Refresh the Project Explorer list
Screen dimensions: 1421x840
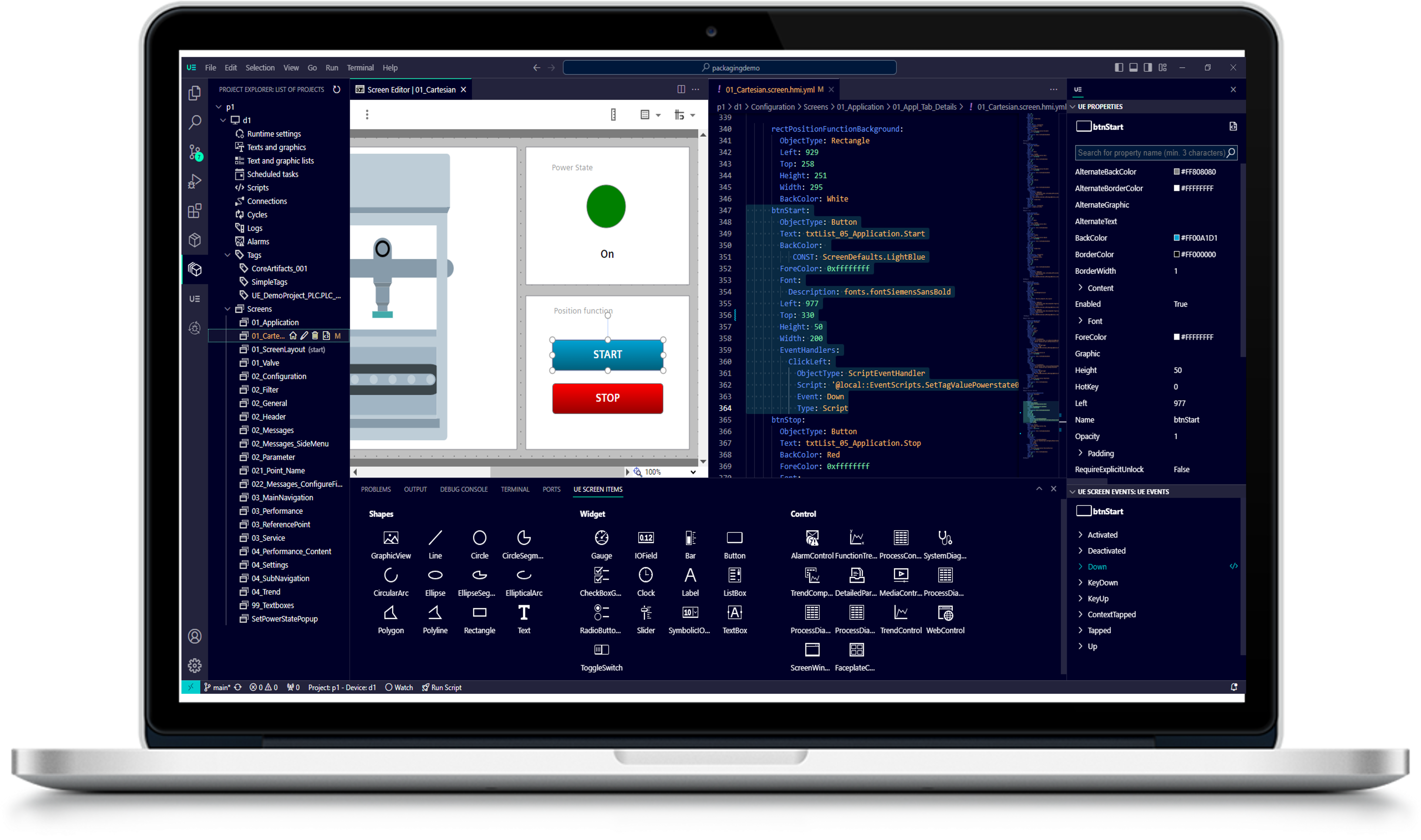[337, 90]
